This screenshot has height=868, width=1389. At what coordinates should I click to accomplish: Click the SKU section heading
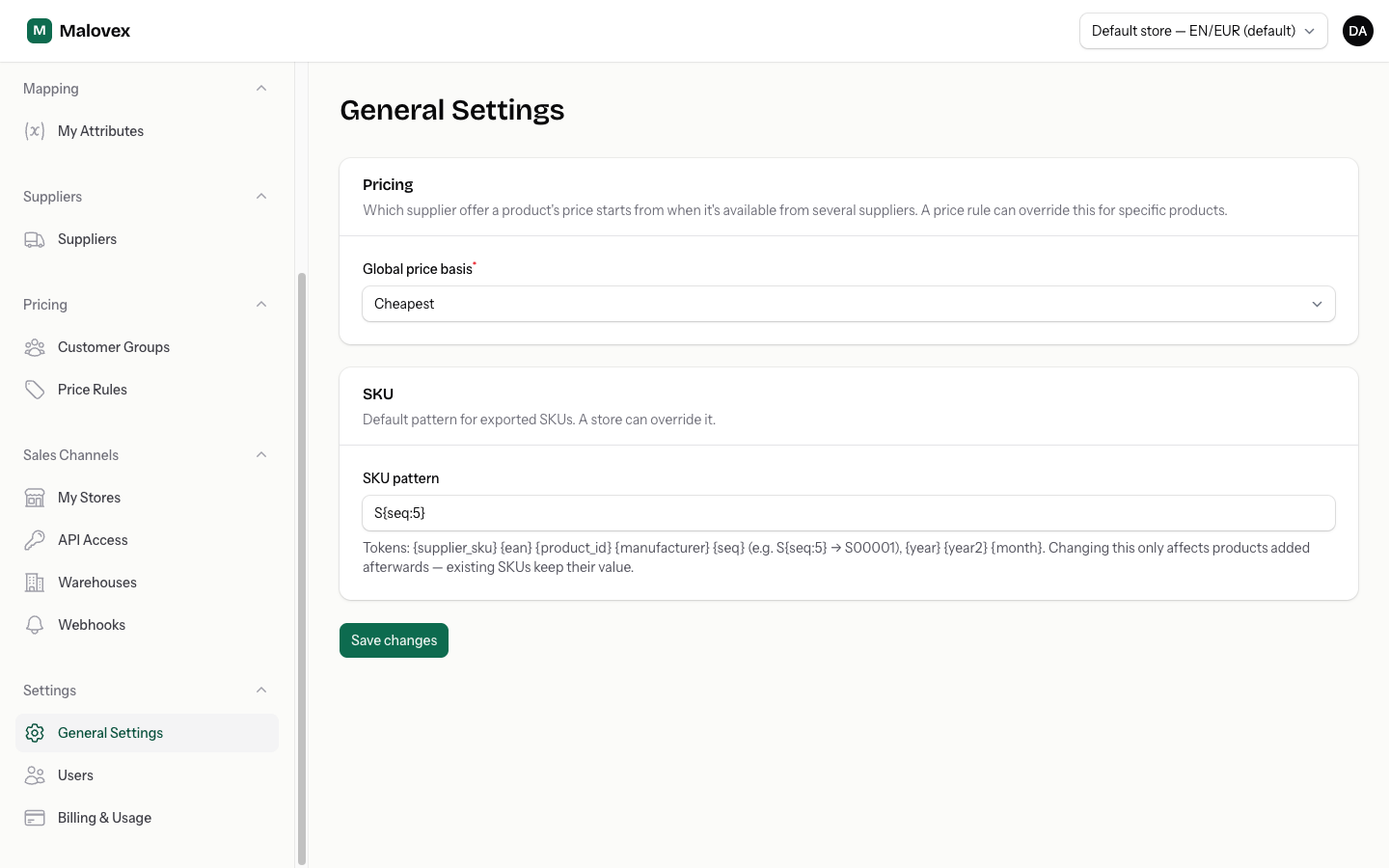coord(378,393)
